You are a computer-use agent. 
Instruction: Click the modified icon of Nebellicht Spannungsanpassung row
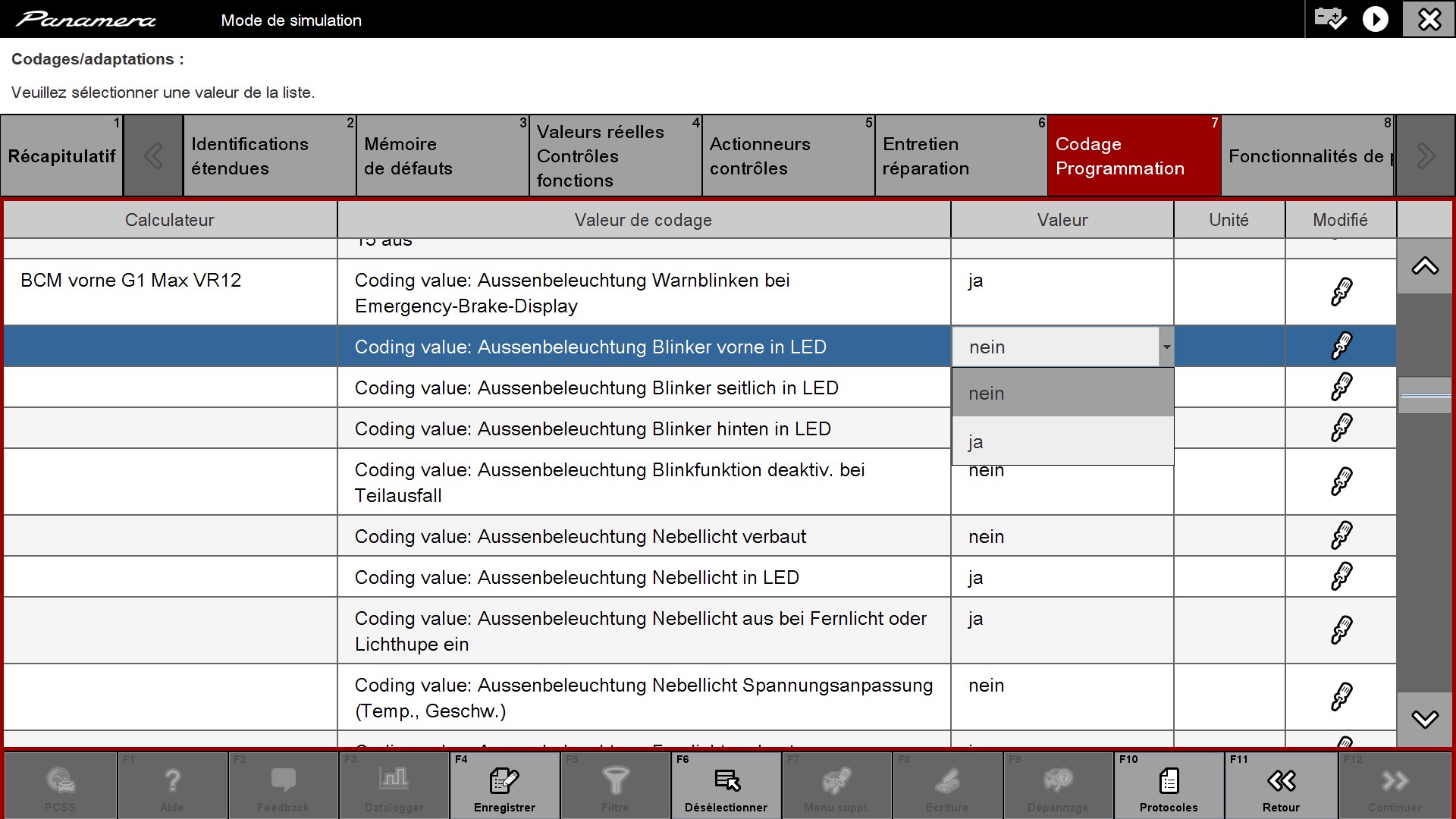click(1341, 697)
